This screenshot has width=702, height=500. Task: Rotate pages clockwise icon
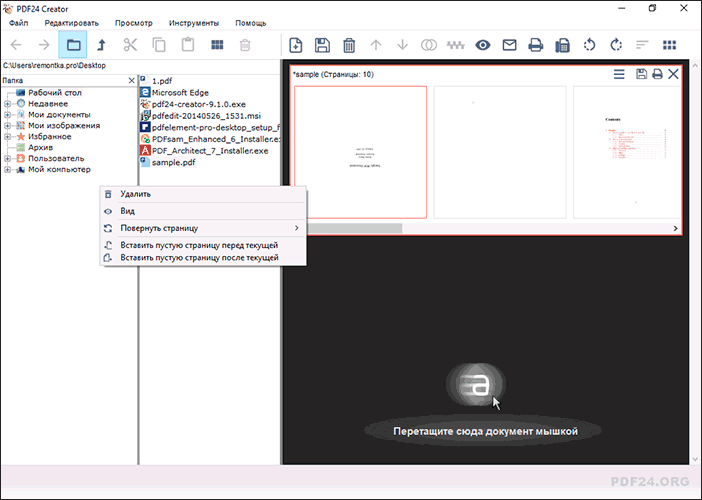616,45
